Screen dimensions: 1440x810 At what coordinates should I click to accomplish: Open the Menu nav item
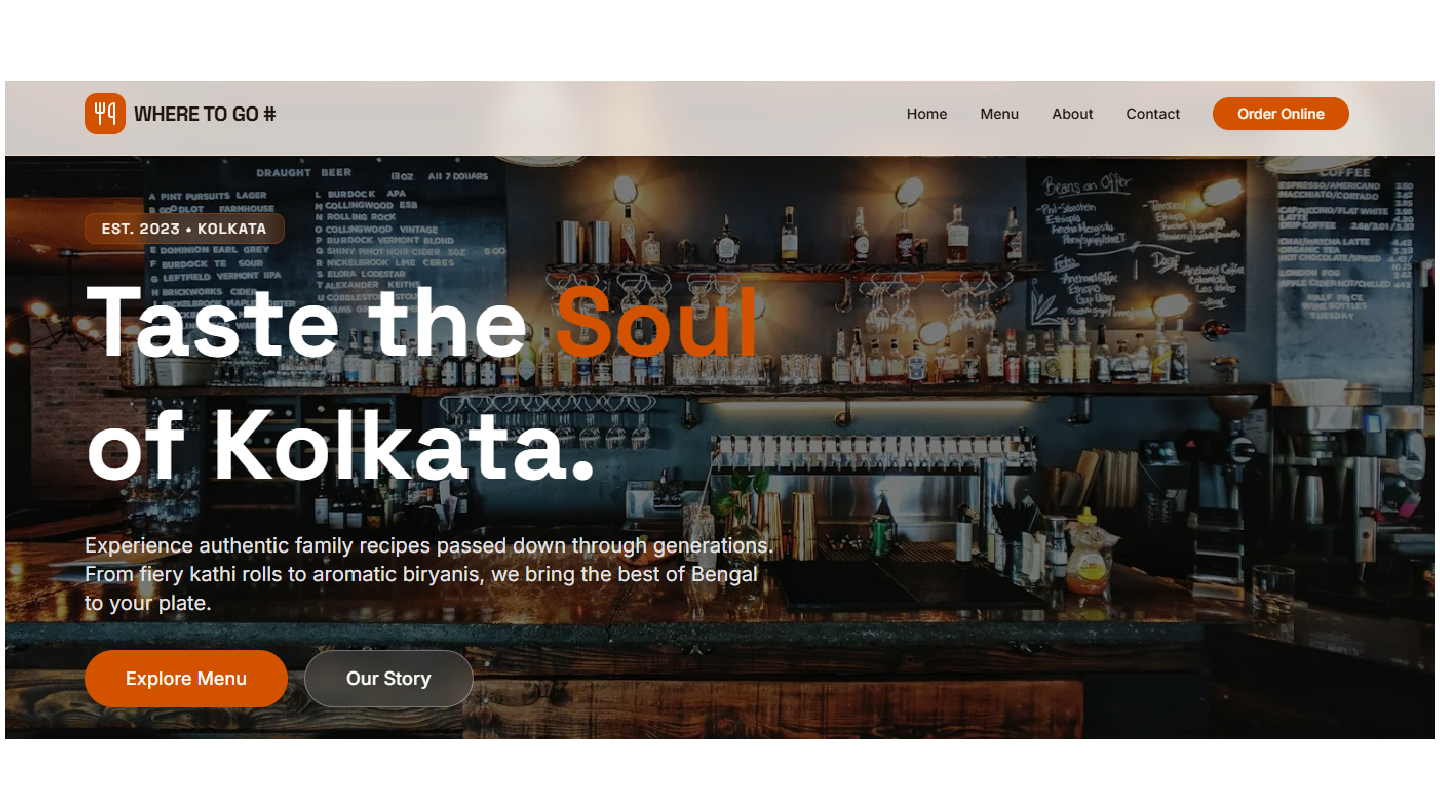pyautogui.click(x=999, y=114)
